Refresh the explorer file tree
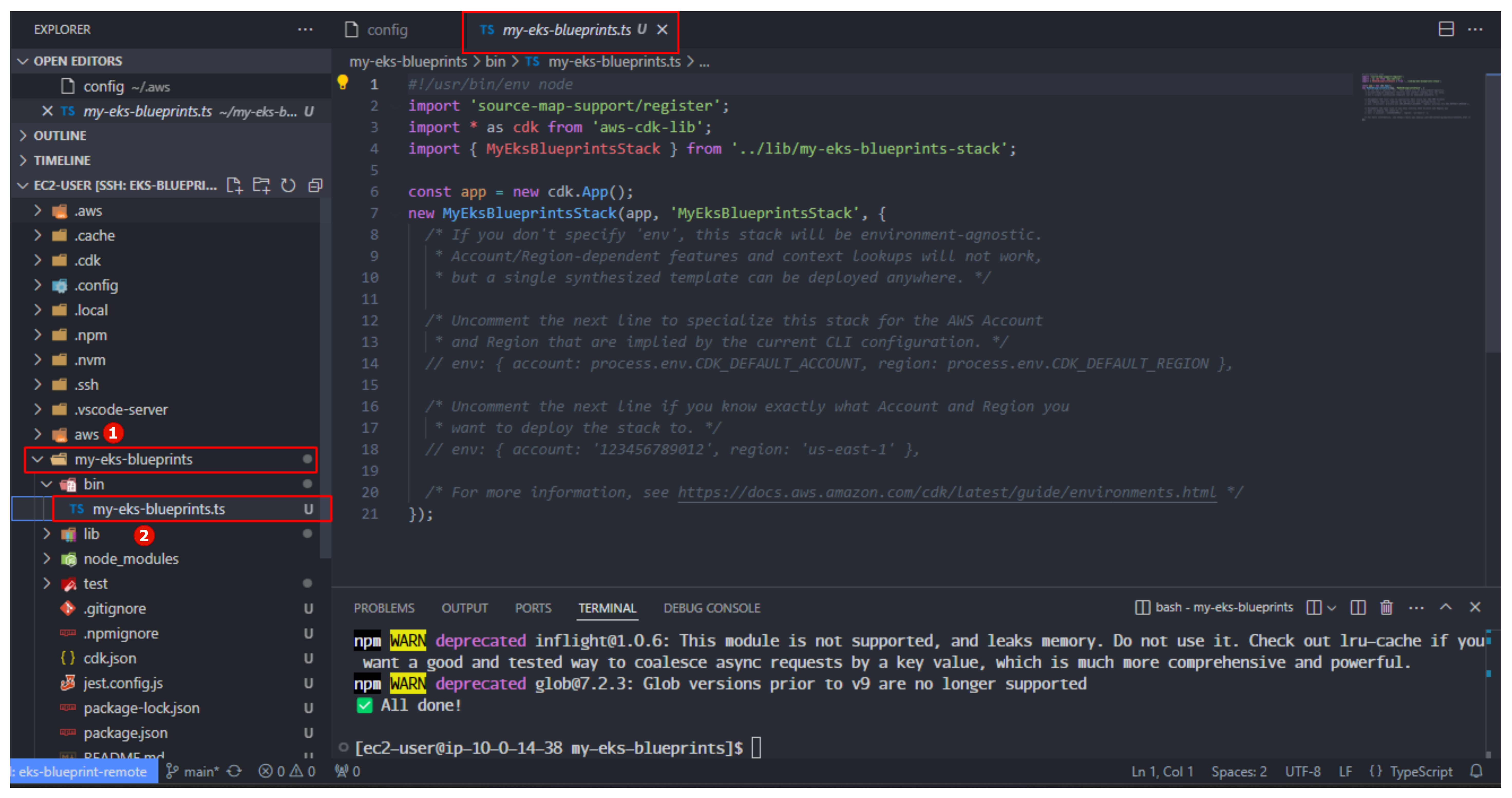 pos(288,185)
